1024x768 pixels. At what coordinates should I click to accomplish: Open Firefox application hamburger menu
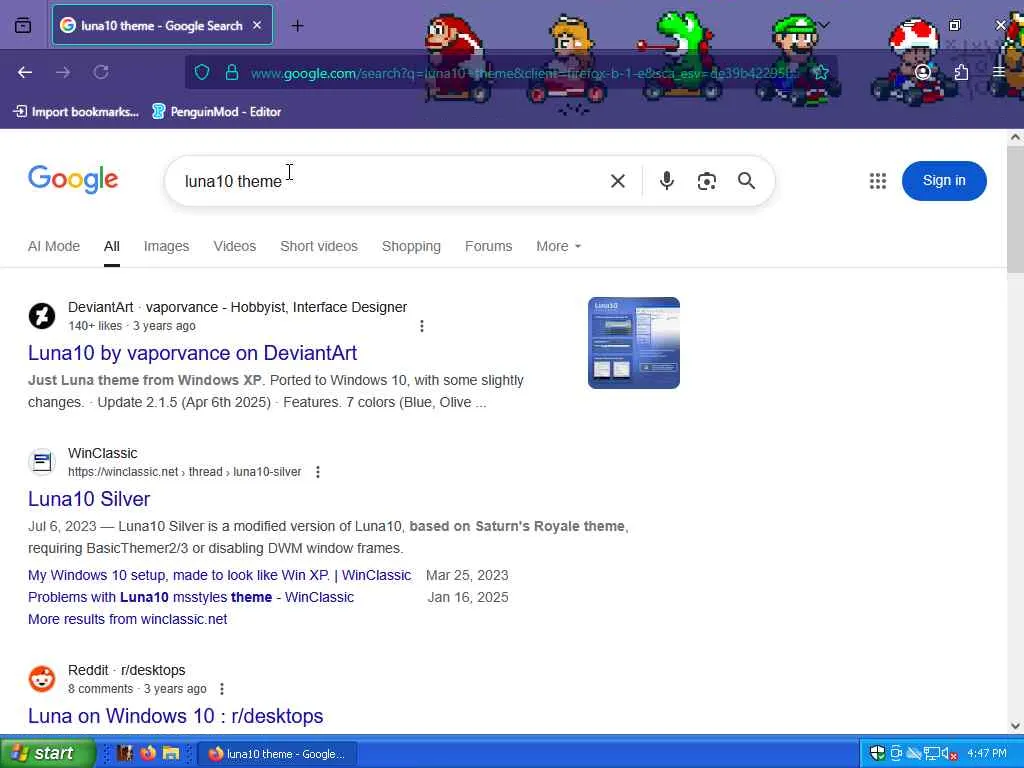coord(999,72)
